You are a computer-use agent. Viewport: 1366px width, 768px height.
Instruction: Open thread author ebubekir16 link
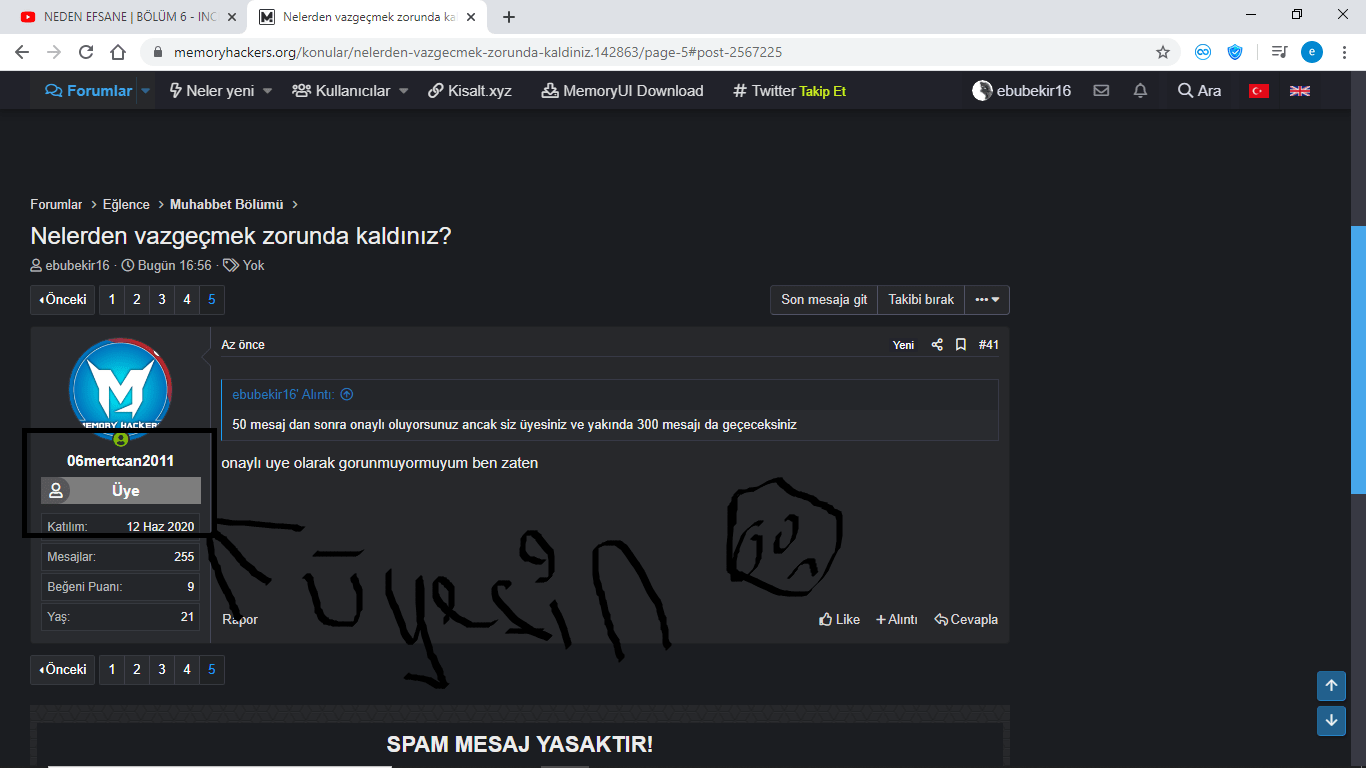pyautogui.click(x=77, y=265)
